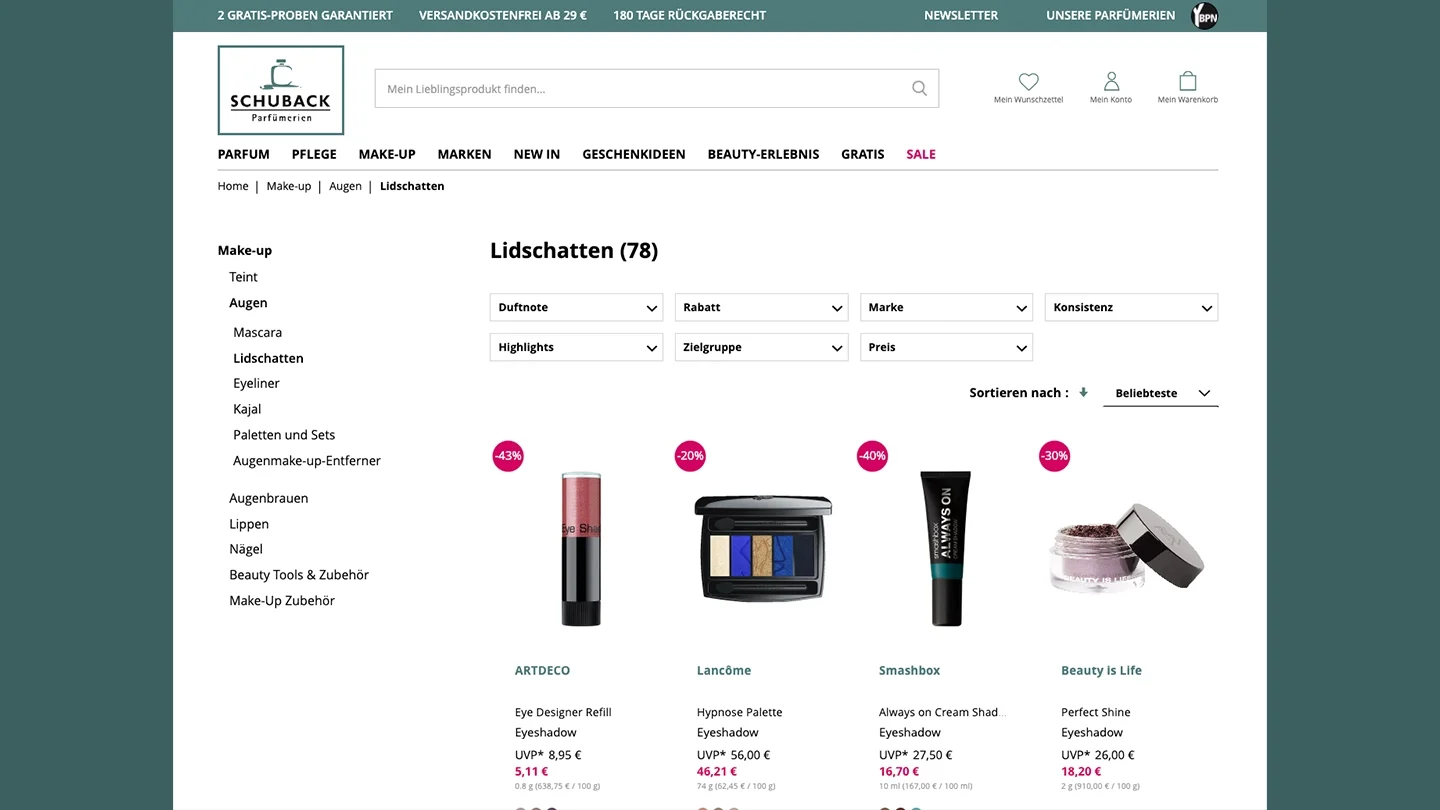This screenshot has width=1440, height=810.
Task: Click Hypnose Palette product title
Action: 739,712
